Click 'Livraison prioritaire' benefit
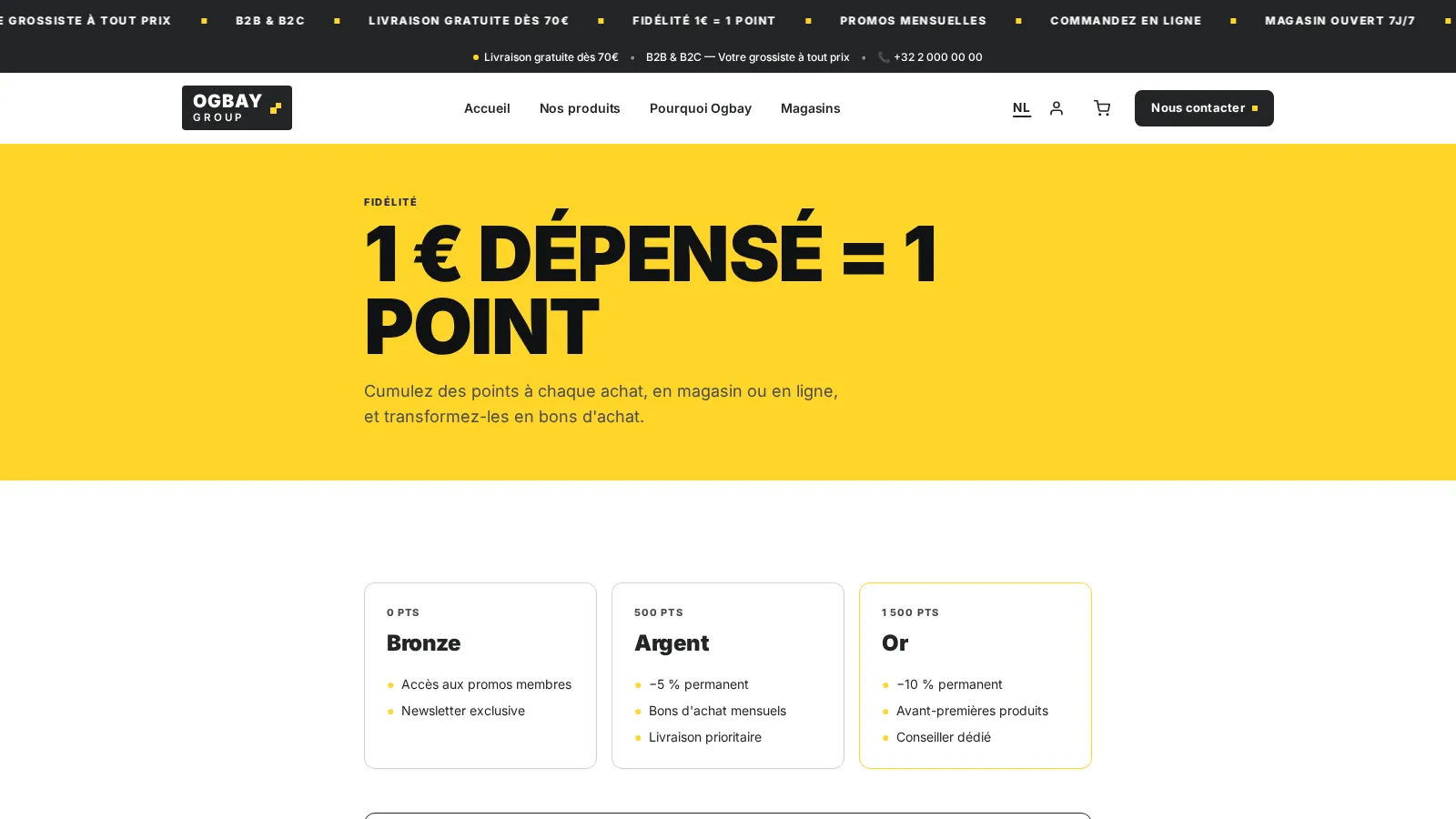This screenshot has height=819, width=1456. tap(705, 737)
